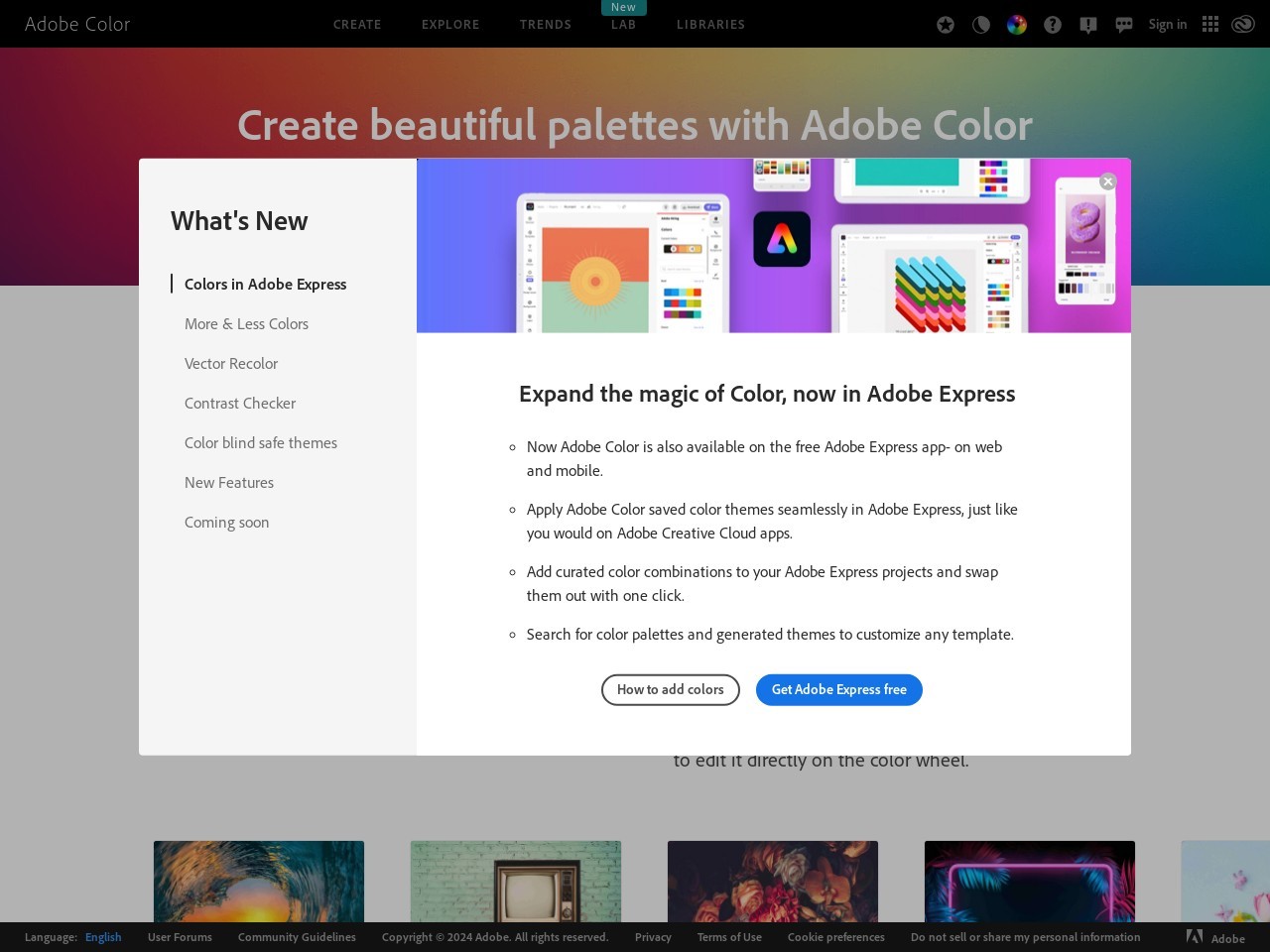
Task: Open the ocean wave sunset thumbnail
Action: click(259, 882)
